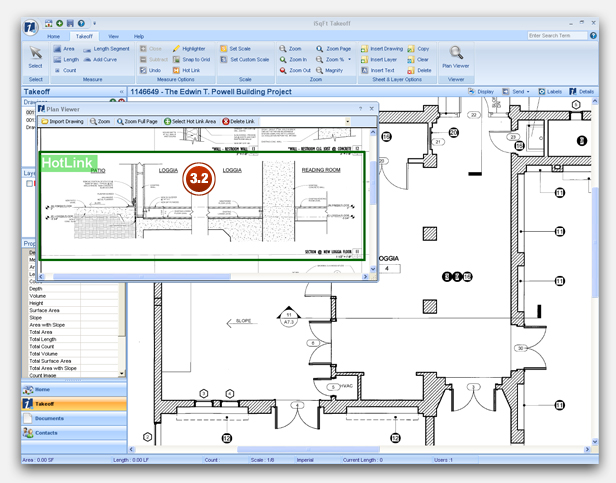Use the Select arrow tool
Screen dimensions: 616x483
pyautogui.click(x=35, y=57)
